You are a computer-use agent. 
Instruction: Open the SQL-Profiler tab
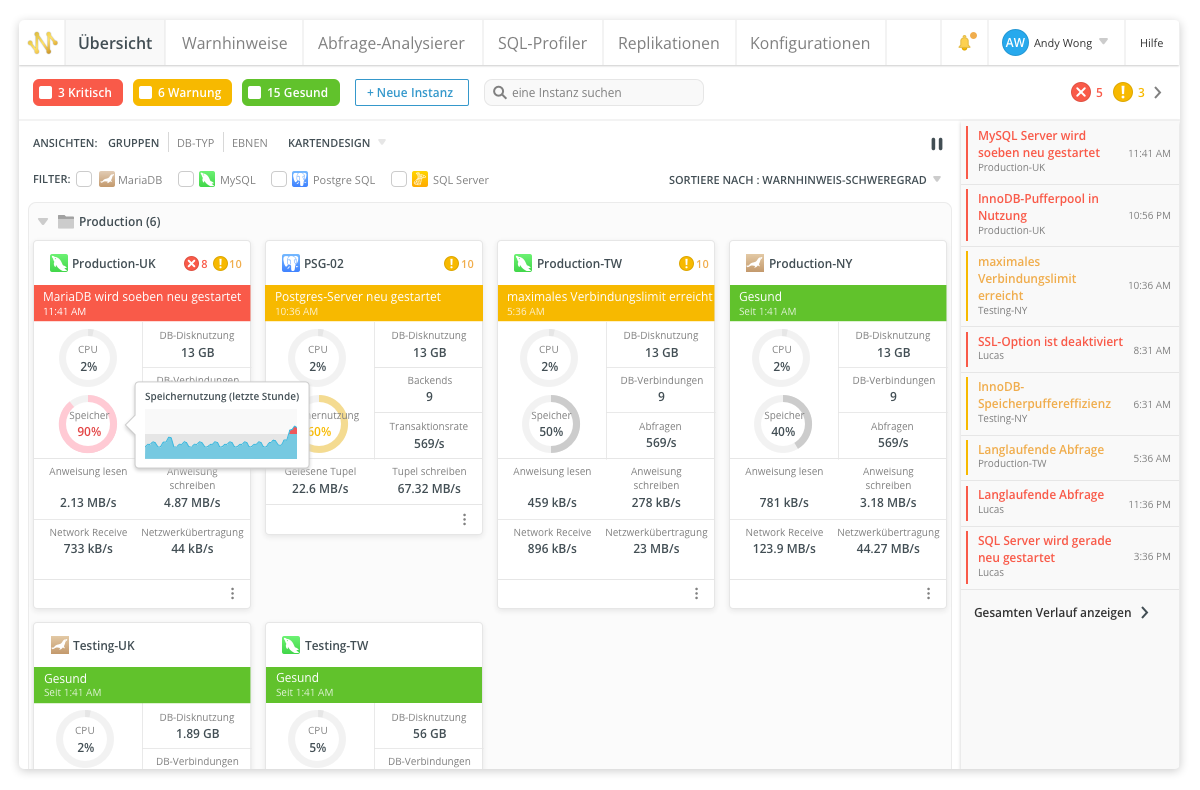[542, 43]
